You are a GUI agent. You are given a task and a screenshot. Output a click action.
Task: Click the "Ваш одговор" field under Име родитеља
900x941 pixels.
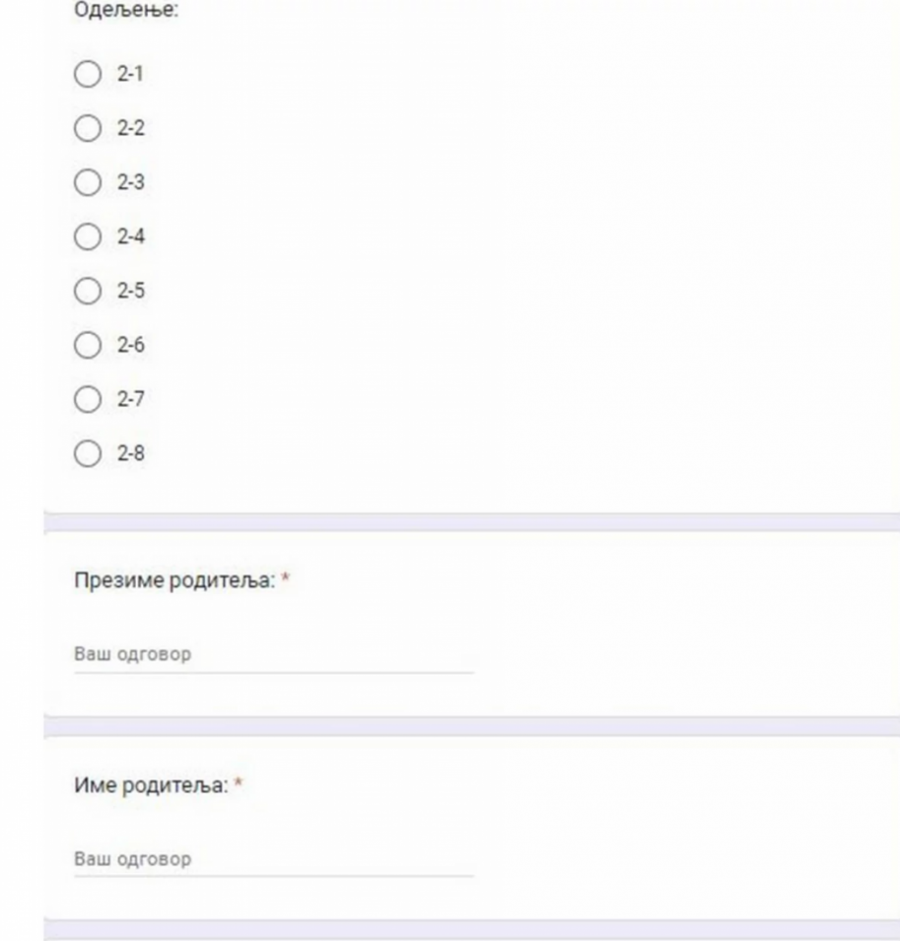(273, 859)
